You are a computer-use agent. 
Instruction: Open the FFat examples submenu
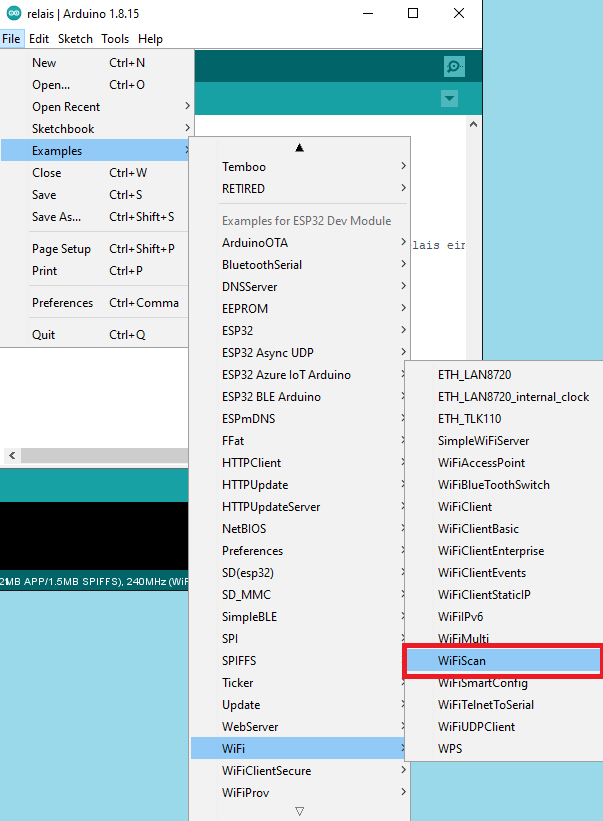298,441
